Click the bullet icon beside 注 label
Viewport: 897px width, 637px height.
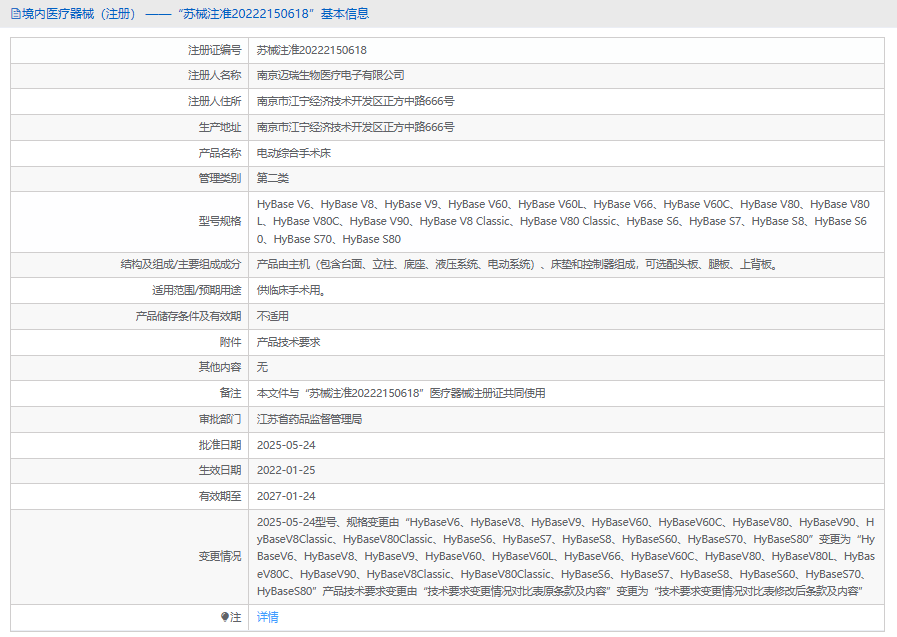click(225, 617)
